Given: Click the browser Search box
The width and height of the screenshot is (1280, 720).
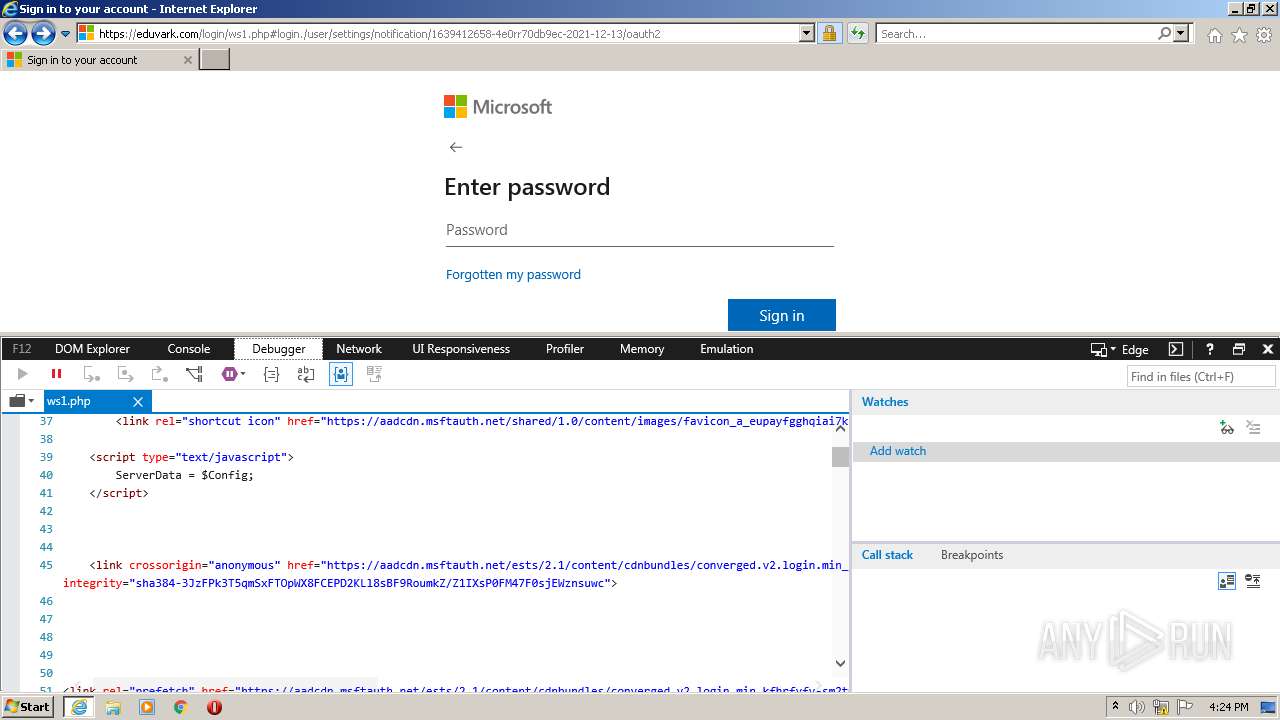Looking at the screenshot, I should [x=1017, y=34].
